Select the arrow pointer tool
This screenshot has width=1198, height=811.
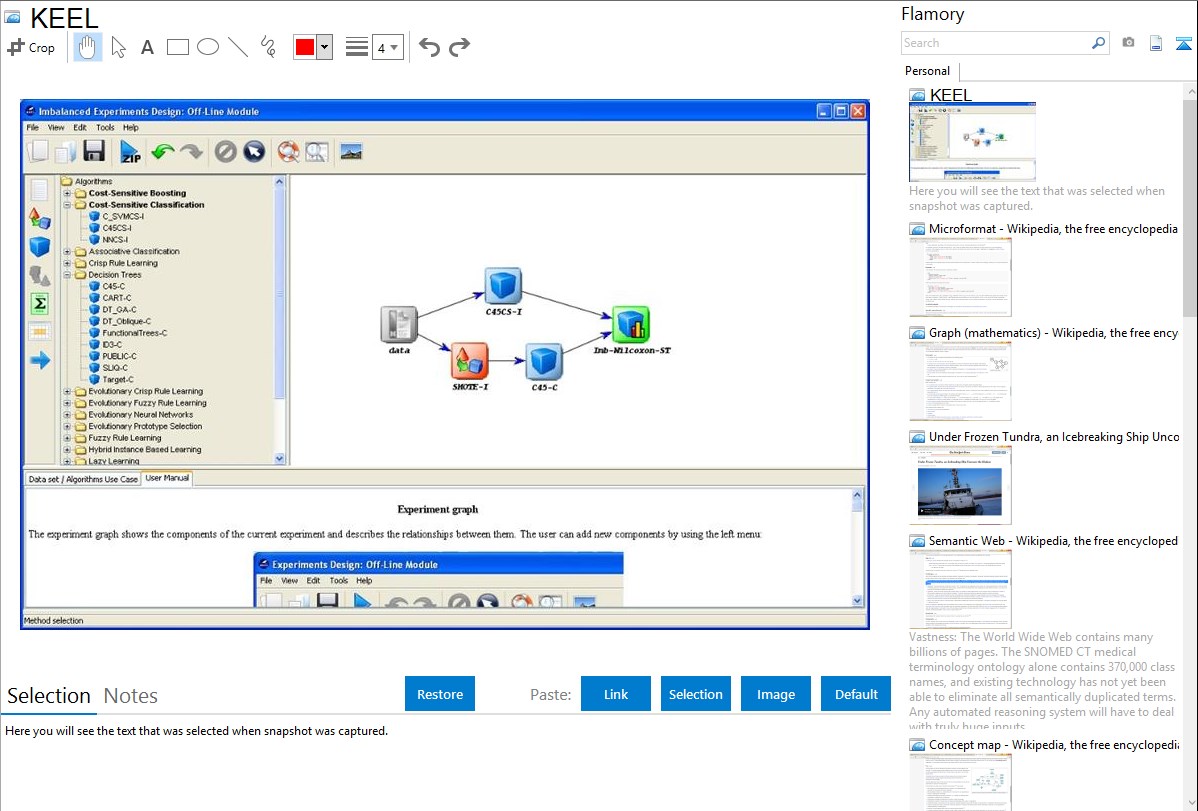click(118, 47)
